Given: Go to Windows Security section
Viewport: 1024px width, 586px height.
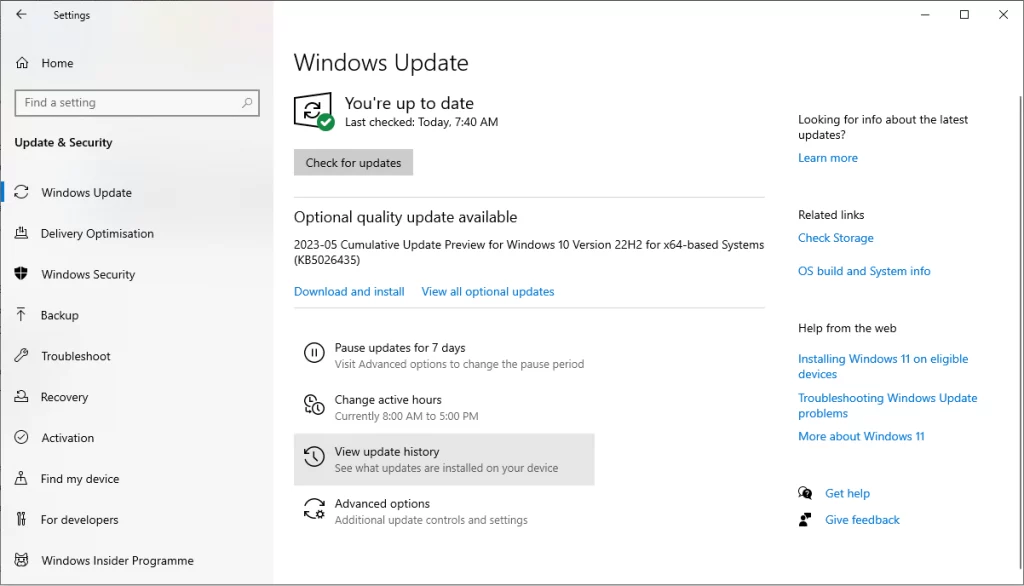Looking at the screenshot, I should [88, 274].
